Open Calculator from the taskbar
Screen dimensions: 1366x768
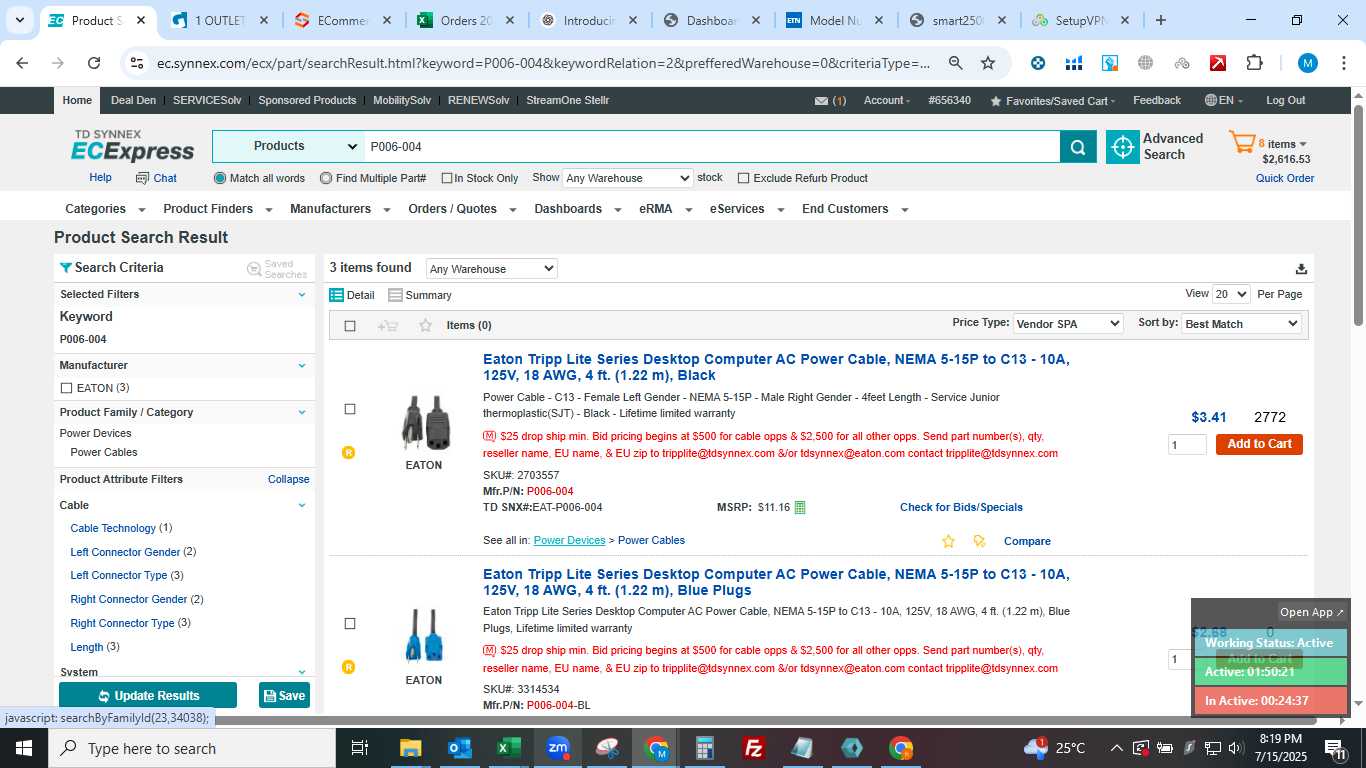pos(706,748)
